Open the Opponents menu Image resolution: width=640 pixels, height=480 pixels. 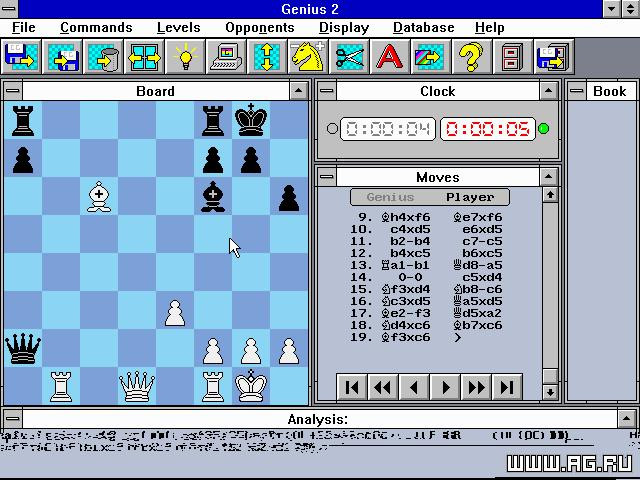[260, 28]
